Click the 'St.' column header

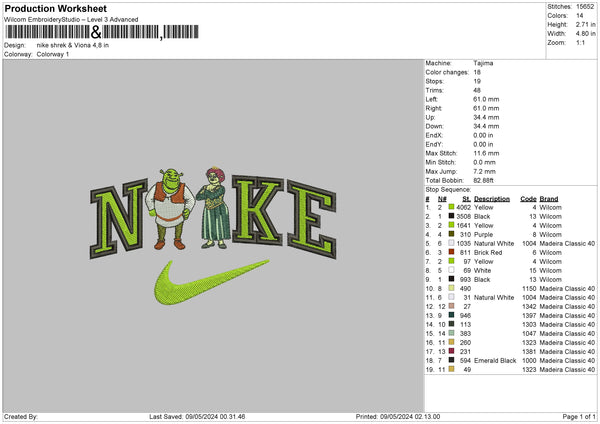click(x=466, y=199)
